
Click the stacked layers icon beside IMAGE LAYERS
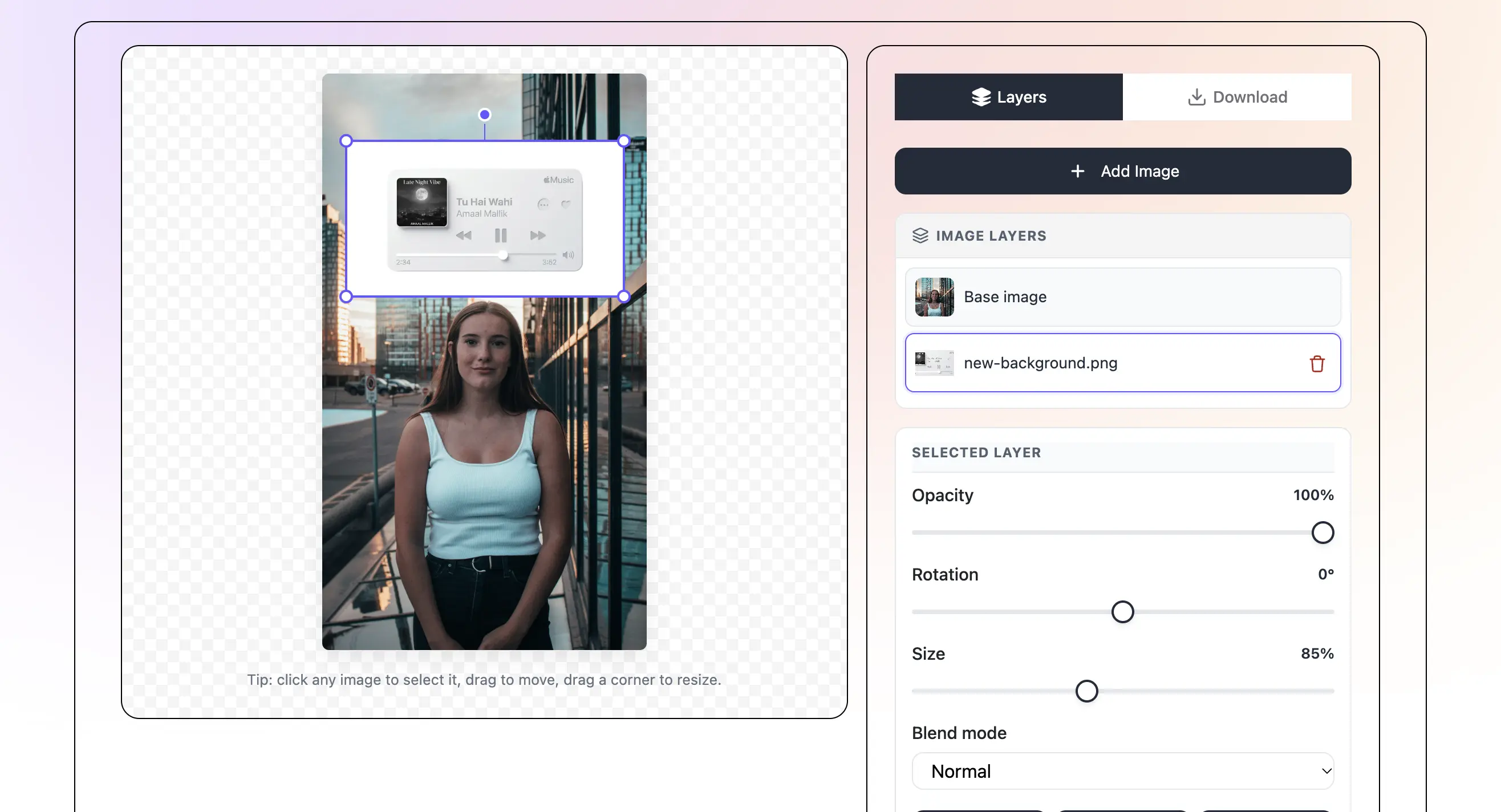920,236
